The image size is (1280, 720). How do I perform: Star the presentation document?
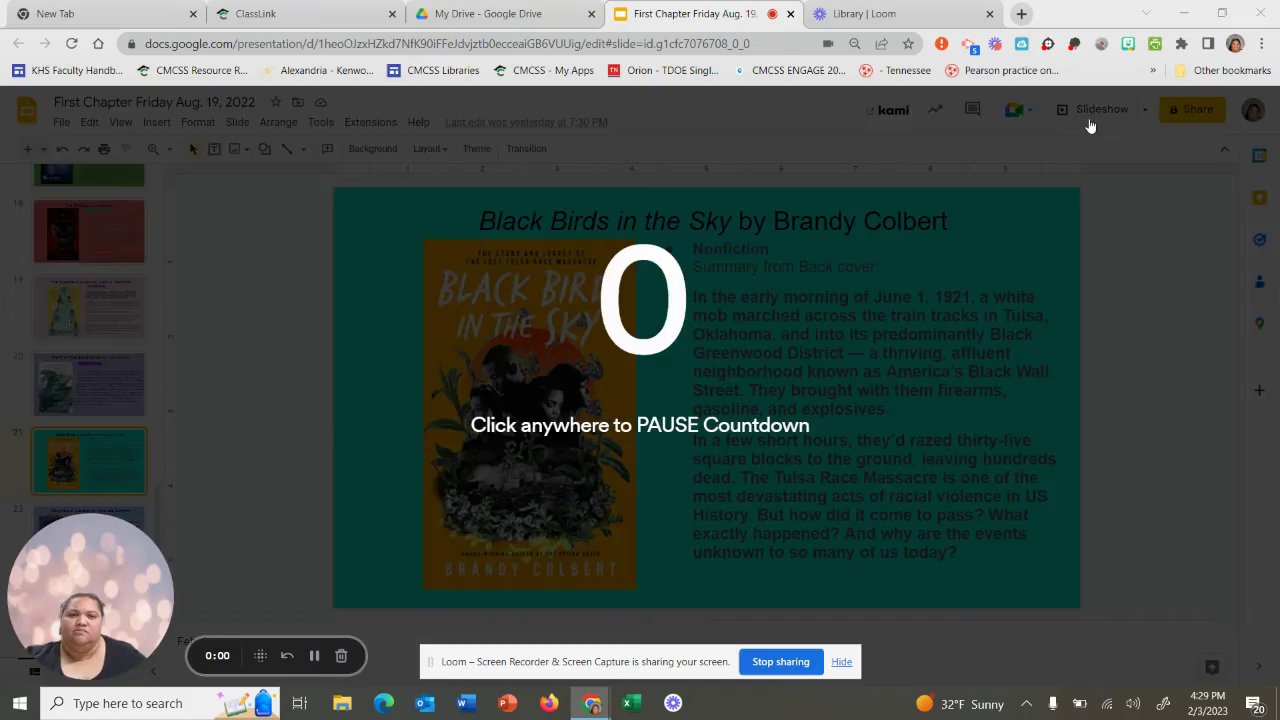[x=276, y=102]
